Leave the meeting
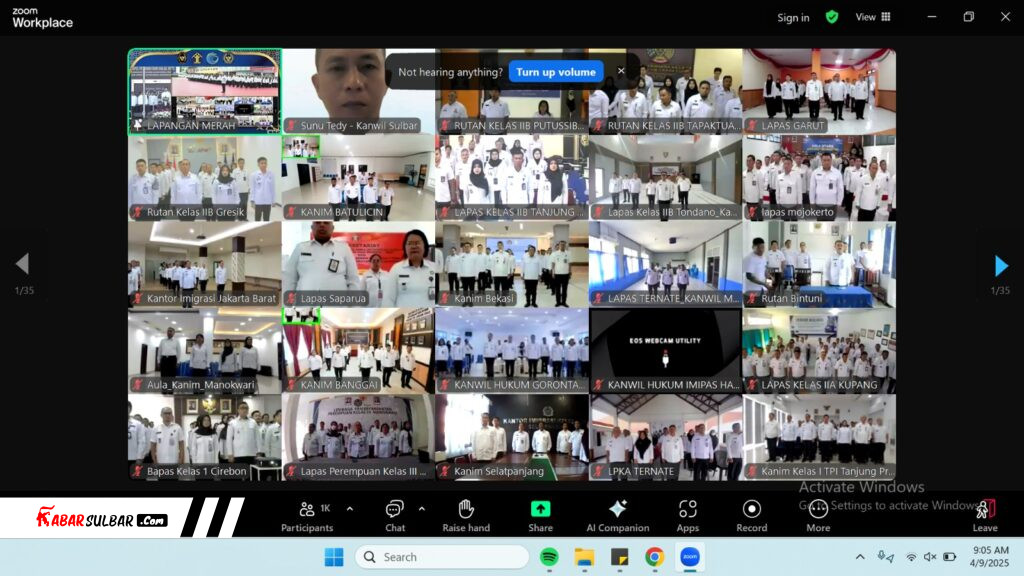The width and height of the screenshot is (1024, 576). 985,515
